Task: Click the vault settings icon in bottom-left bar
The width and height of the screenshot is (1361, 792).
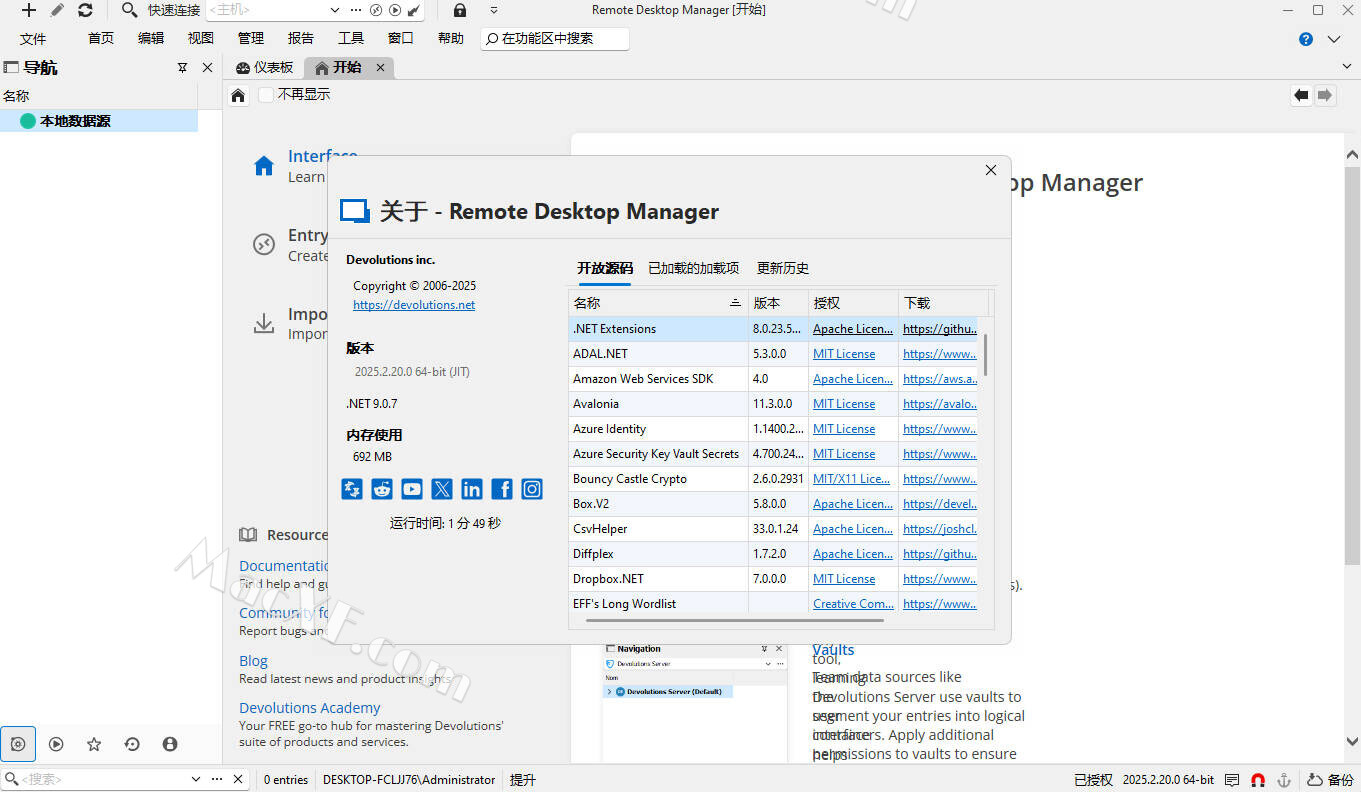Action: tap(18, 744)
